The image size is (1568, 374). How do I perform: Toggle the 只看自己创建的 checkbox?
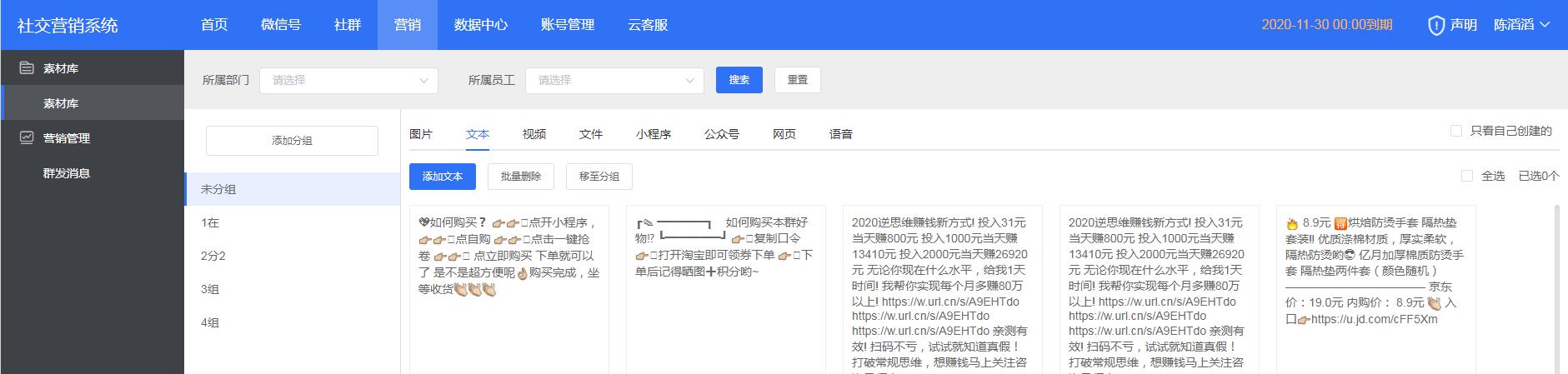coord(1456,131)
